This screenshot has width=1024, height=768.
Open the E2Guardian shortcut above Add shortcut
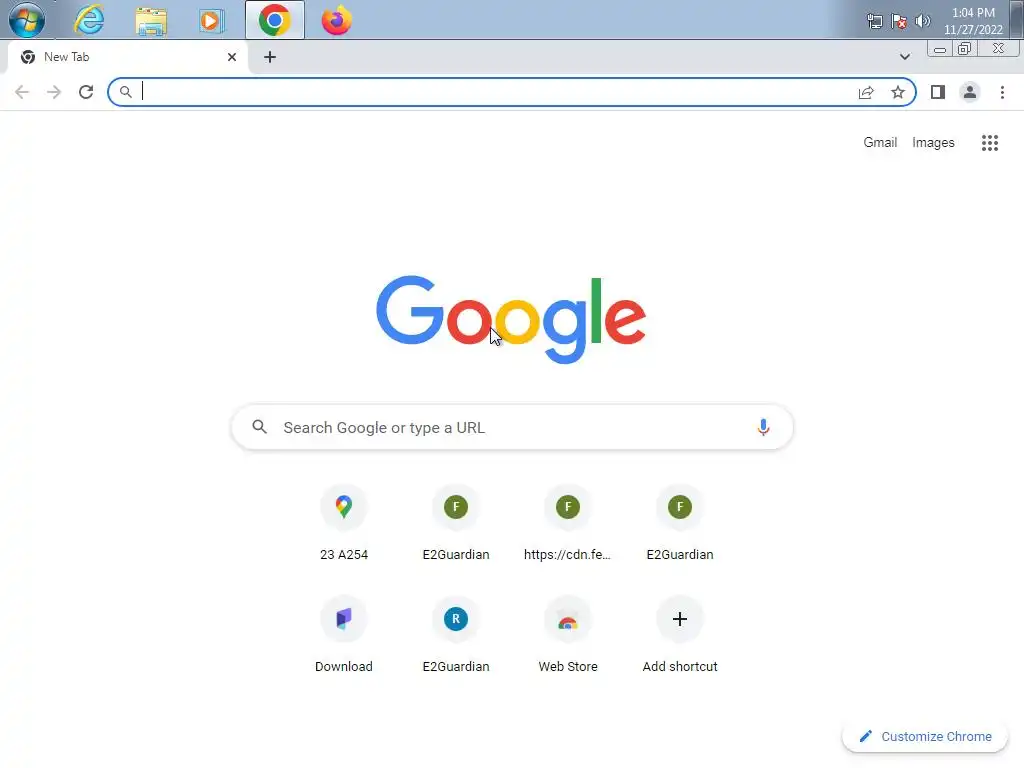point(680,523)
